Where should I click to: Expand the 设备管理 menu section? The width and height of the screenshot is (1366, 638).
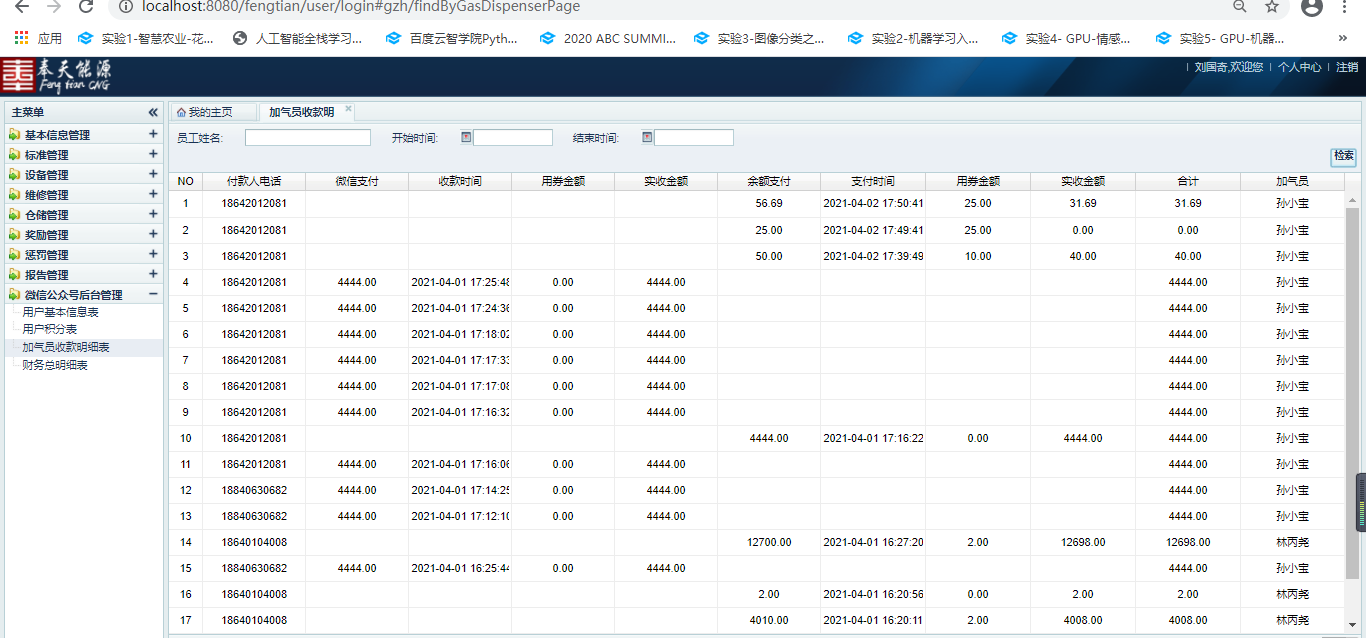153,174
